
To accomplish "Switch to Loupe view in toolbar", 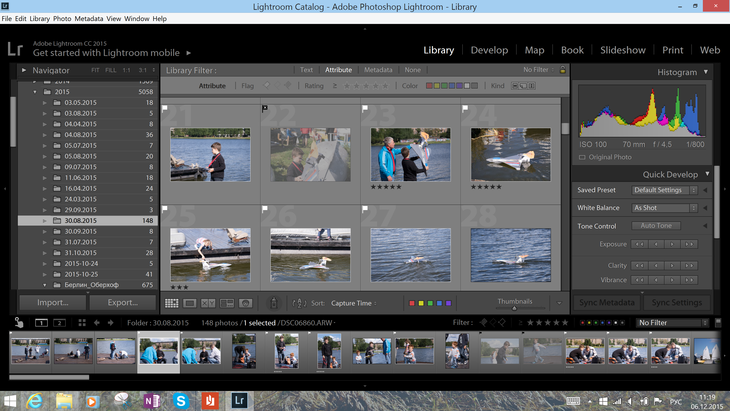I will tap(189, 303).
